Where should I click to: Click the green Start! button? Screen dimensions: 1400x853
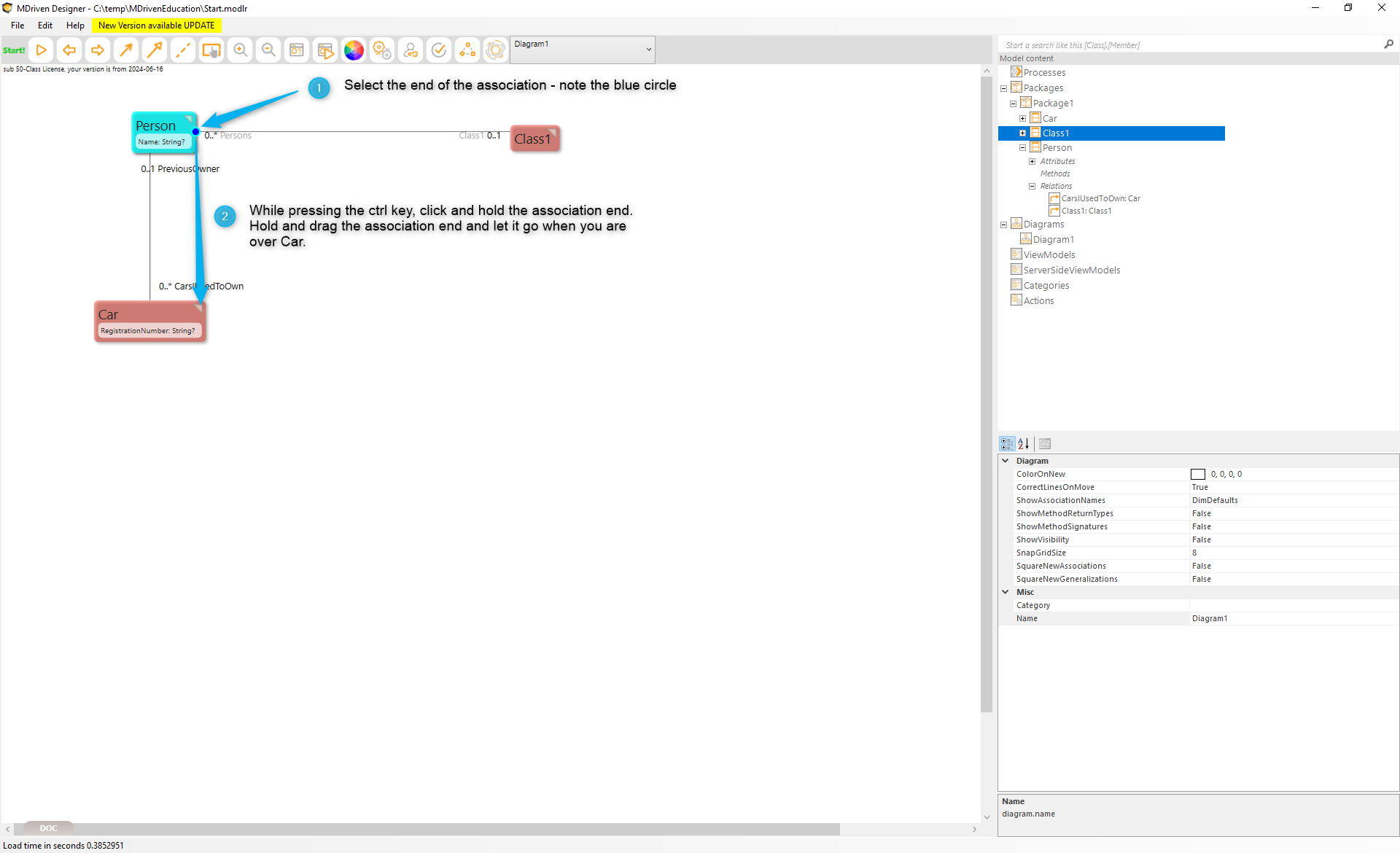coord(14,50)
